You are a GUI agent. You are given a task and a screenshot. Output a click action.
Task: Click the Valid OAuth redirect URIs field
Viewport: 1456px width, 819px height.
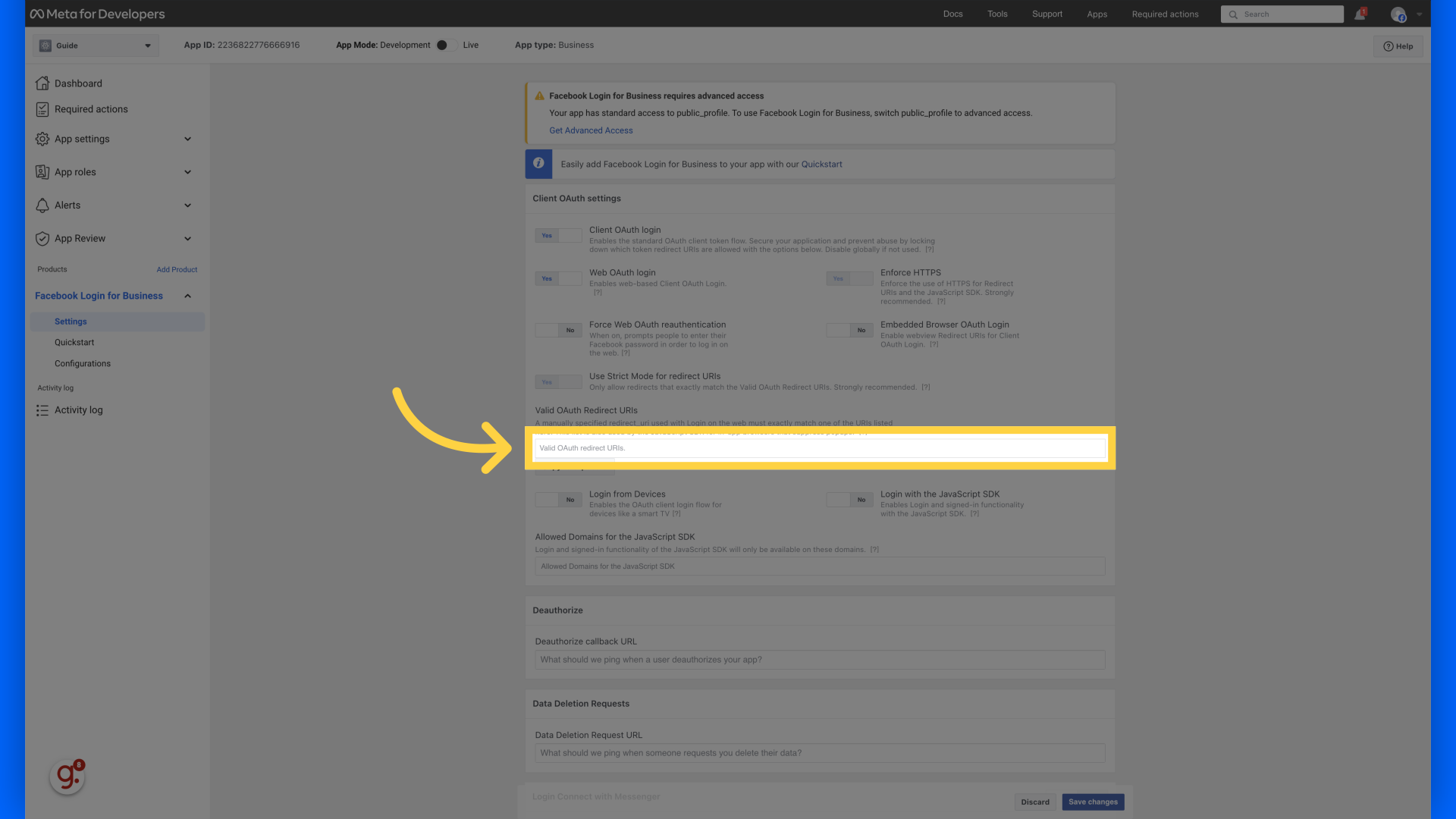(820, 448)
